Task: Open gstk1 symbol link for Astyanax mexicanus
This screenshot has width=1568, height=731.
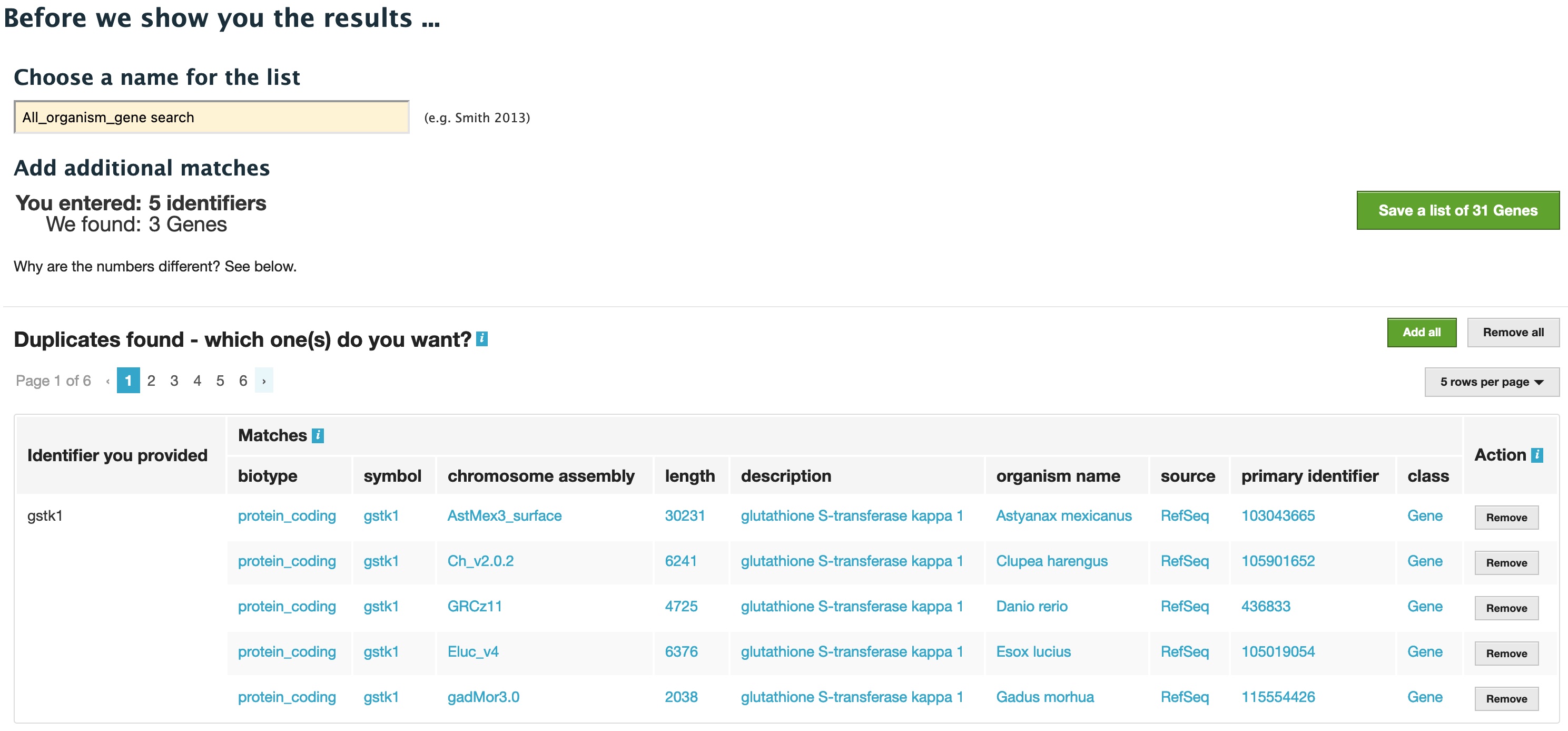Action: (381, 516)
